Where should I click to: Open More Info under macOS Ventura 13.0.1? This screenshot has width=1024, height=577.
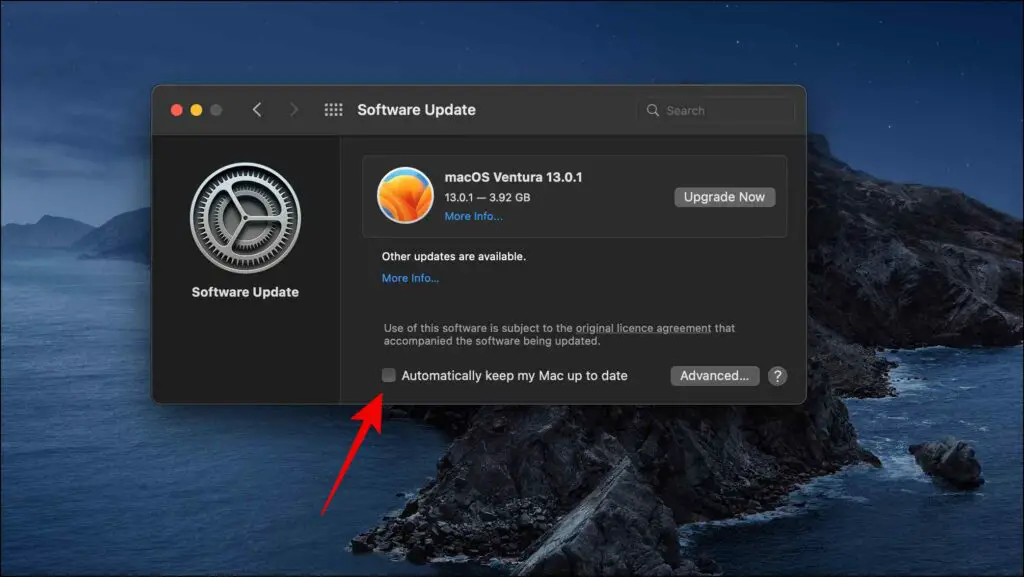(x=473, y=216)
